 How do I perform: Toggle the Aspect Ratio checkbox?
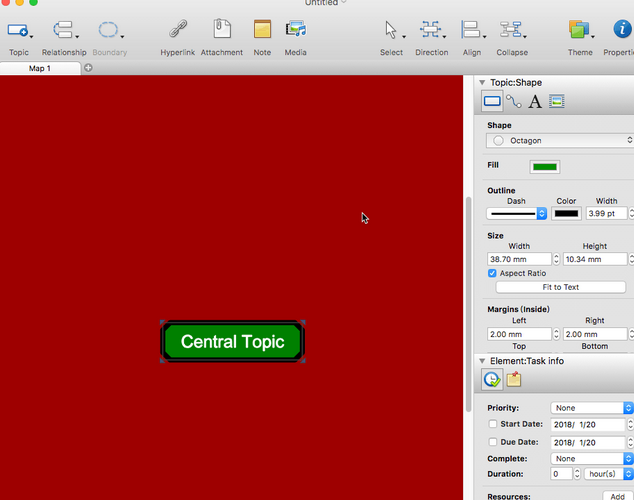[492, 273]
